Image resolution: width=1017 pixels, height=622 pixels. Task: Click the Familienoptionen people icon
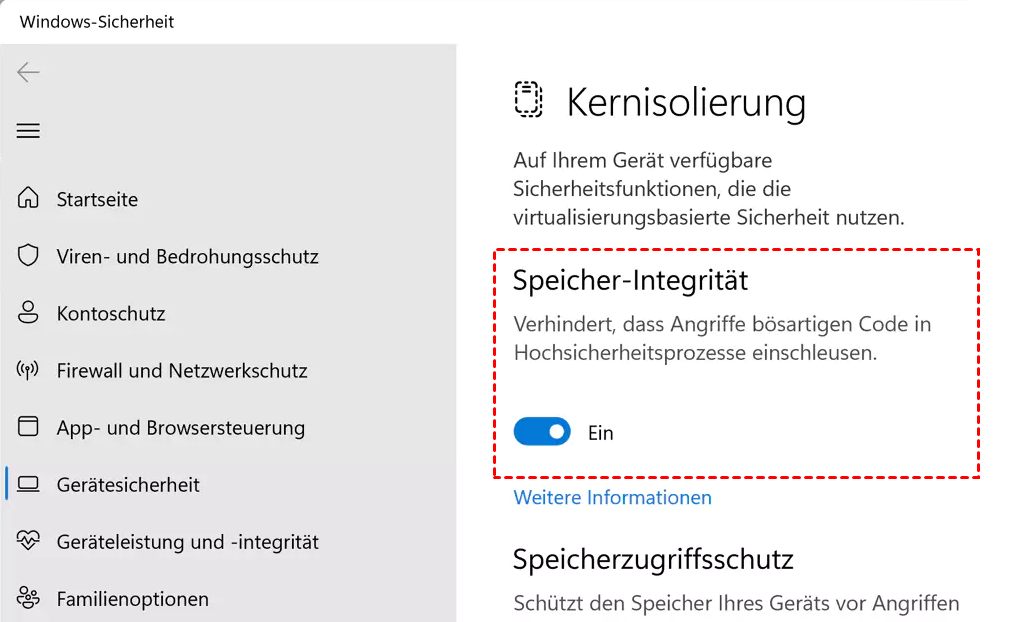(28, 599)
